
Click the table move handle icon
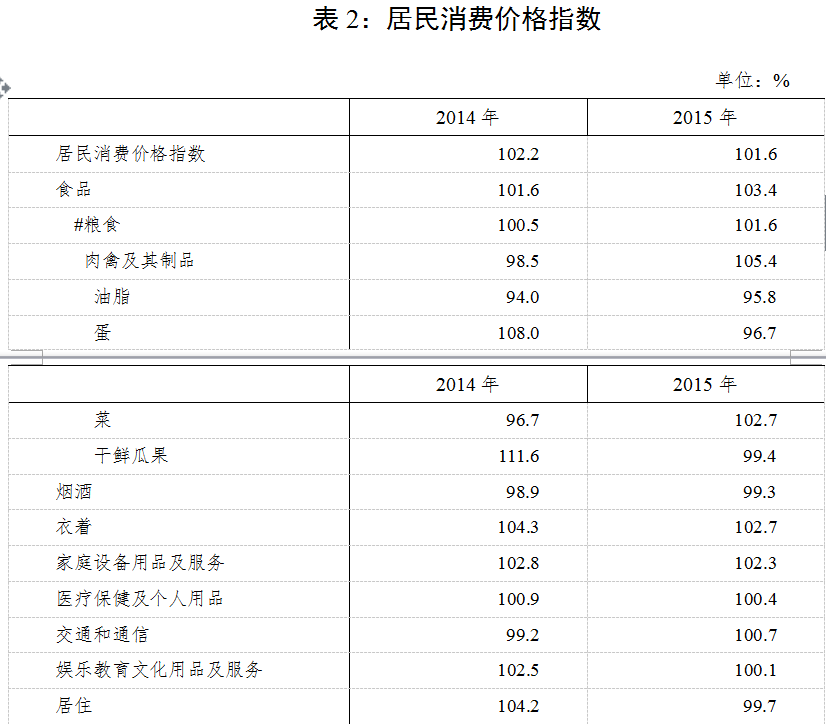[4, 87]
